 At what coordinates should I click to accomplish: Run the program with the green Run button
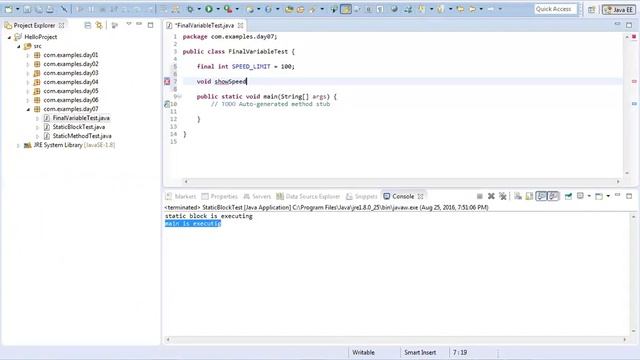209,9
